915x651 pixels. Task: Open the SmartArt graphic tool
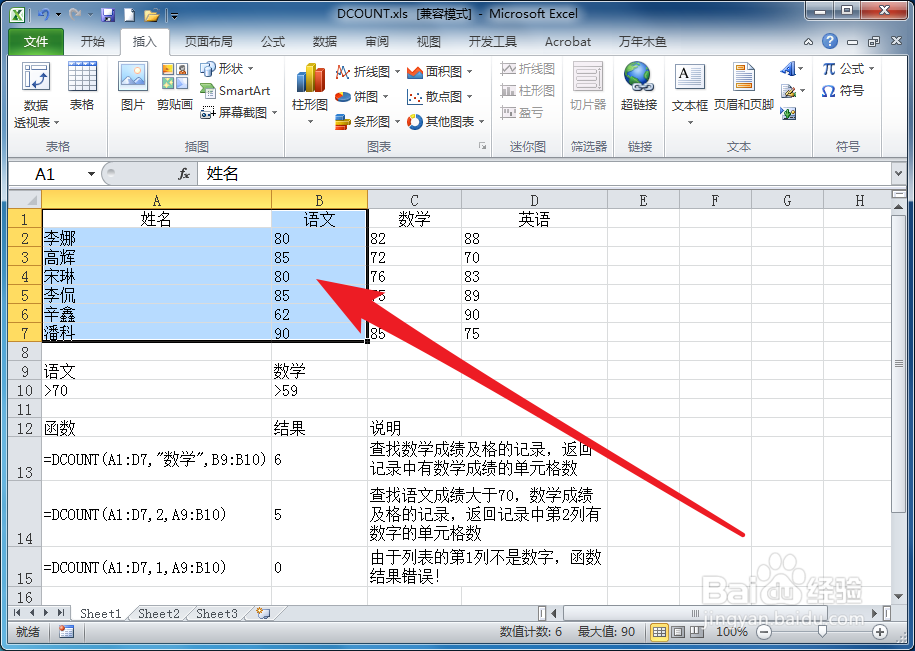(235, 90)
